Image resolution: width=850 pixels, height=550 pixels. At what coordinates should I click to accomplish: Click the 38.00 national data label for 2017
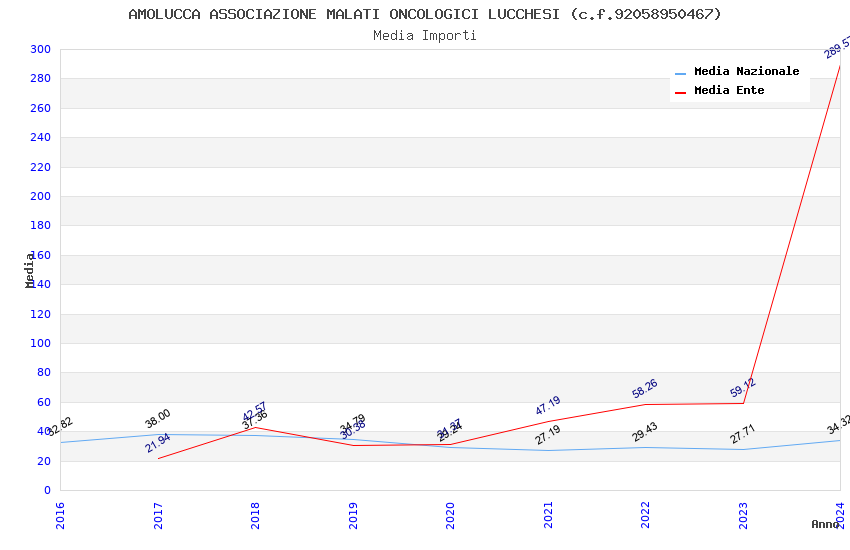[x=158, y=418]
